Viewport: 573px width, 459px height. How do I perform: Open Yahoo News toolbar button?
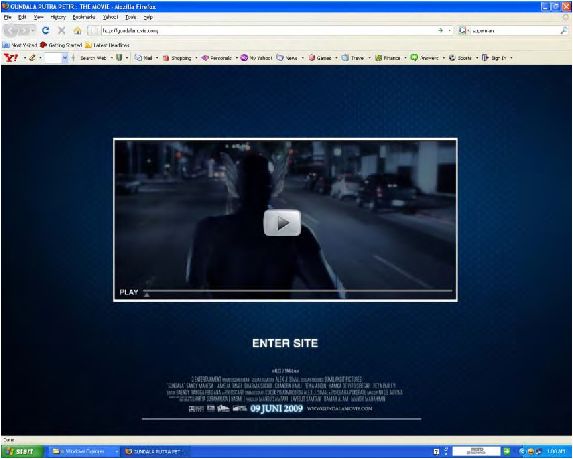tap(287, 58)
